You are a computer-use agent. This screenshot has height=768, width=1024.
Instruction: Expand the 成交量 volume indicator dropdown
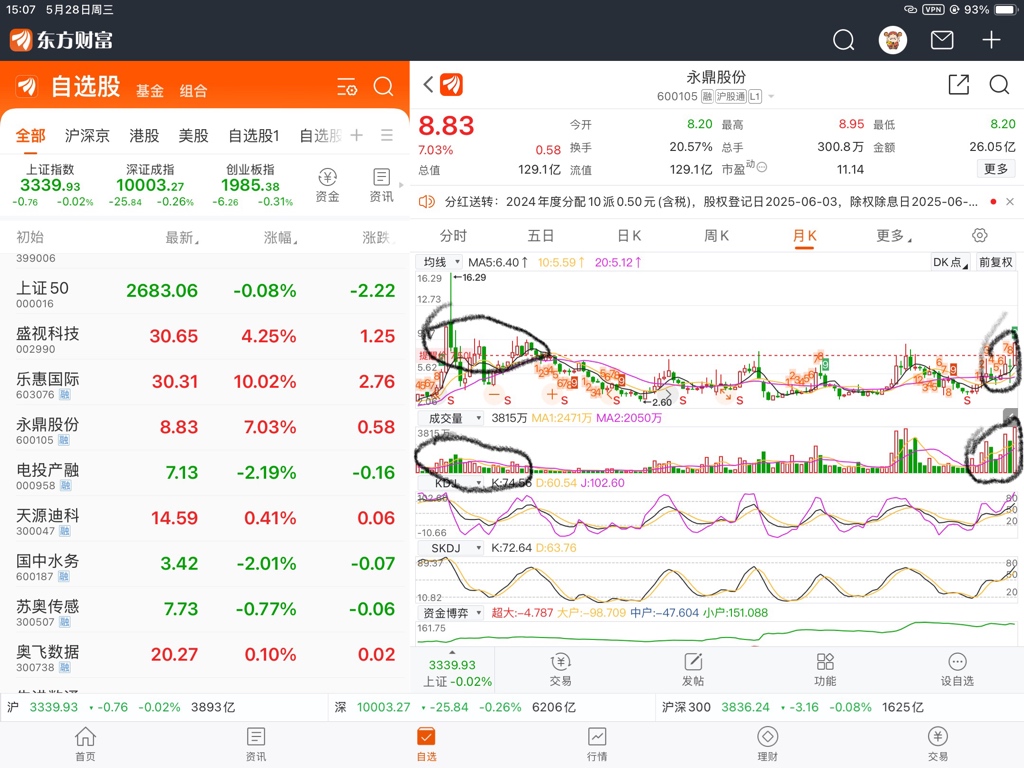click(450, 418)
